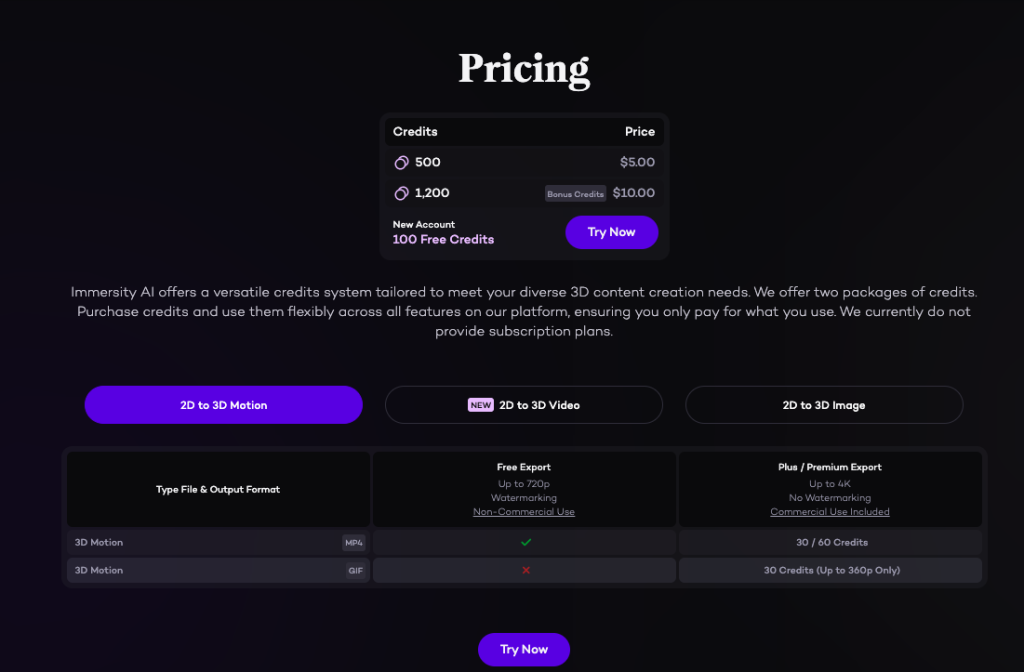Viewport: 1024px width, 672px height.
Task: Open the Commercial Use Included link
Action: (829, 512)
